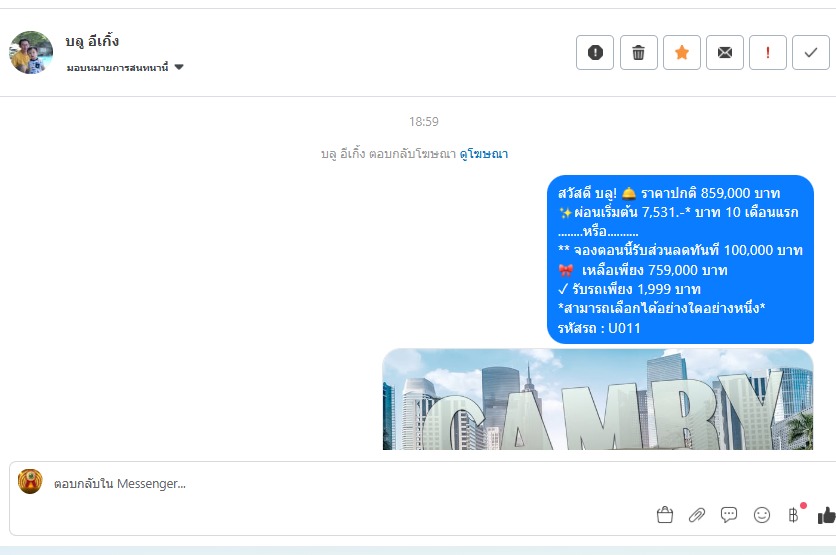Click the customer name บลู อีเกิ้ง

[x=92, y=41]
